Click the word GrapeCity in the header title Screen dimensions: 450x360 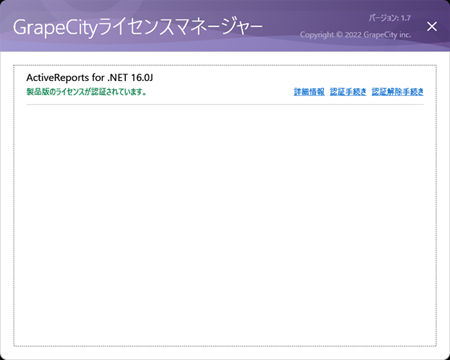(x=55, y=28)
